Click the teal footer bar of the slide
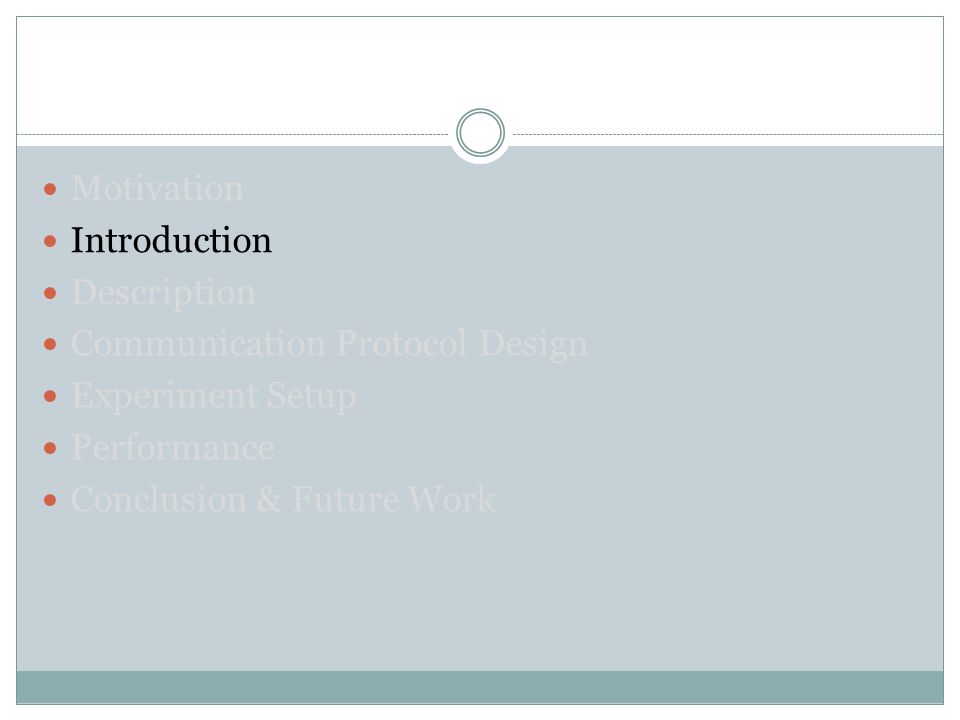Screen dimensions: 960x720 point(480,688)
